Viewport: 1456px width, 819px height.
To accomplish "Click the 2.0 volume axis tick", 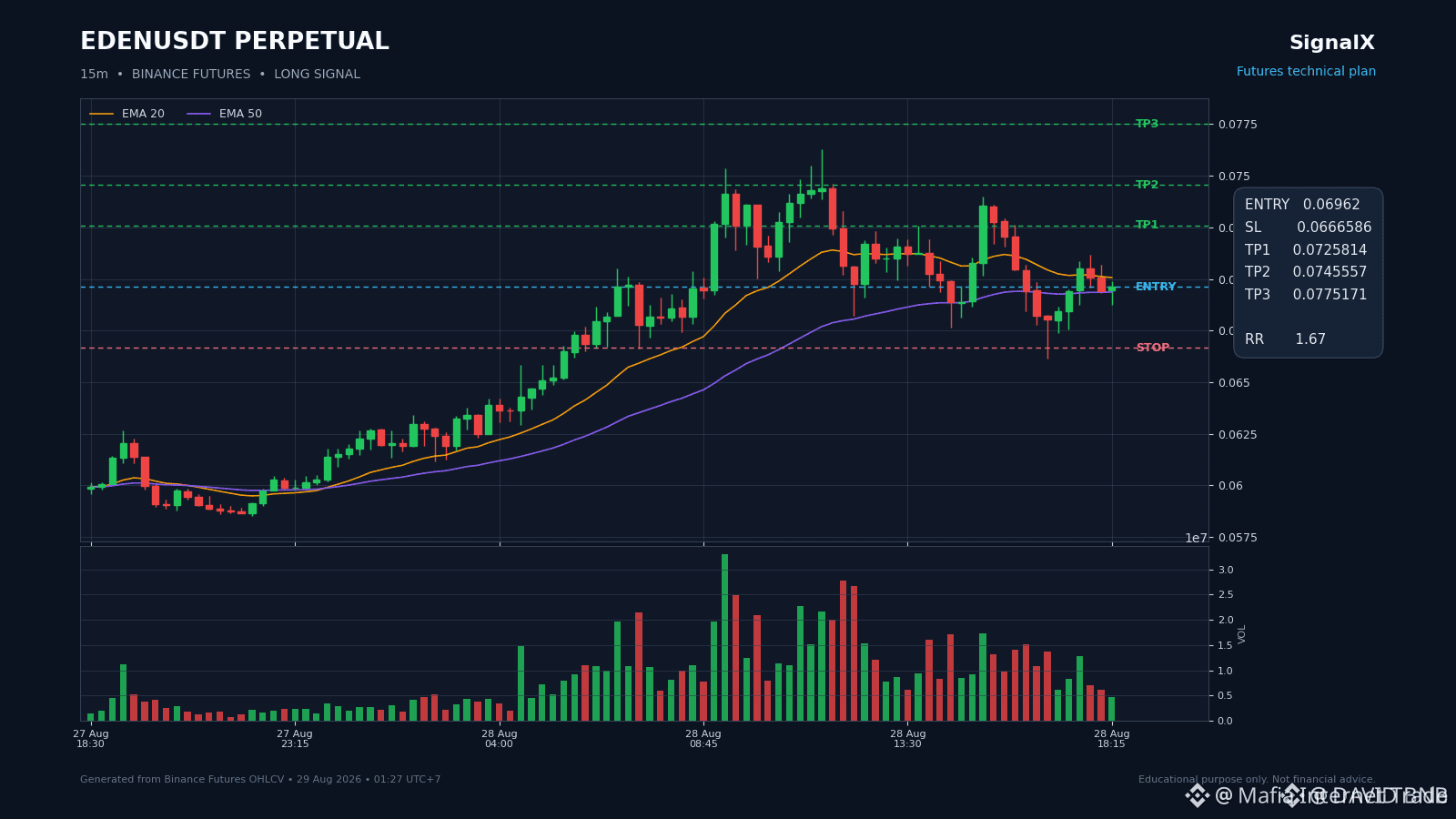I will [1226, 621].
